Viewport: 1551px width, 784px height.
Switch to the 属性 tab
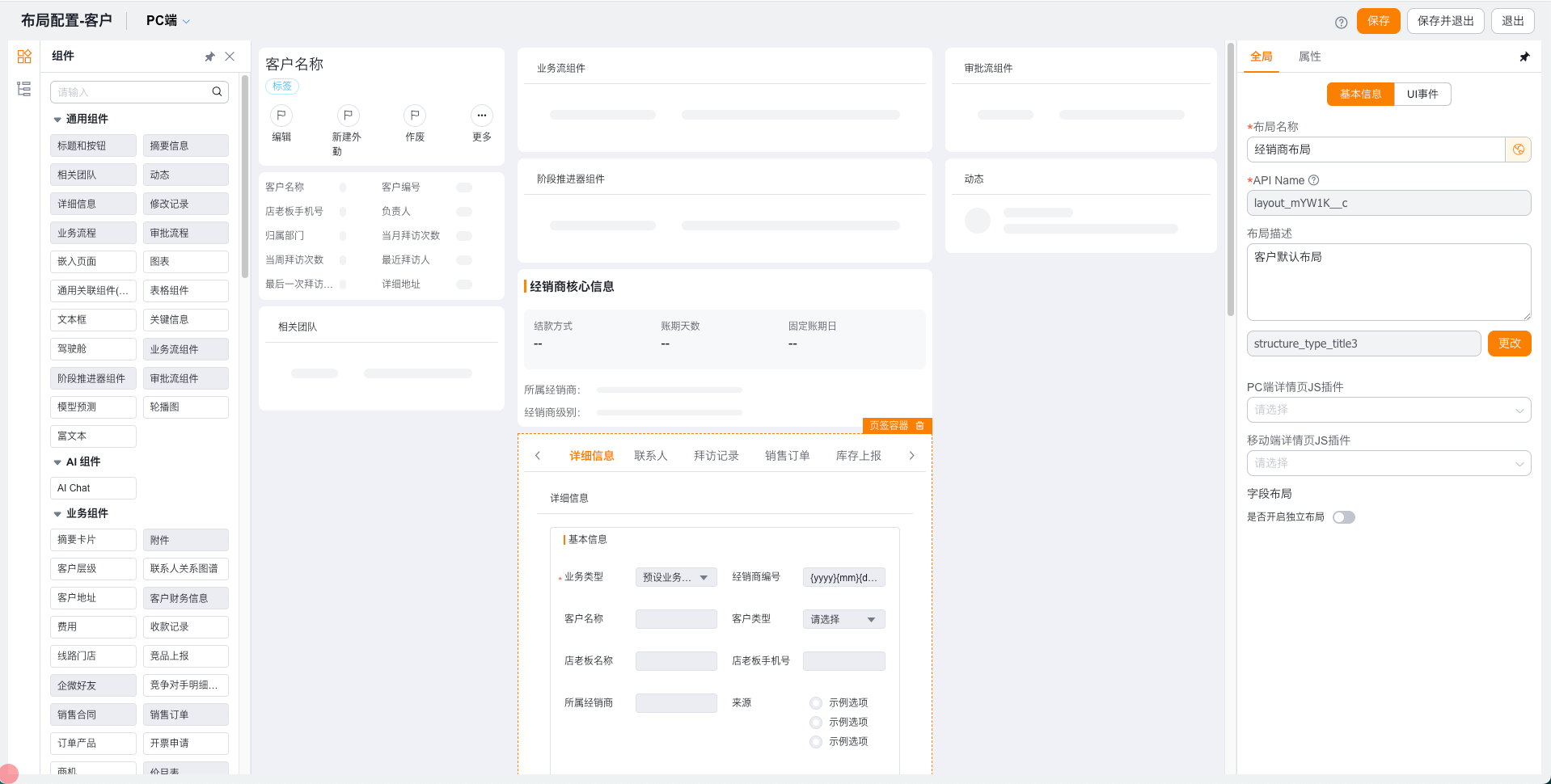pyautogui.click(x=1309, y=57)
